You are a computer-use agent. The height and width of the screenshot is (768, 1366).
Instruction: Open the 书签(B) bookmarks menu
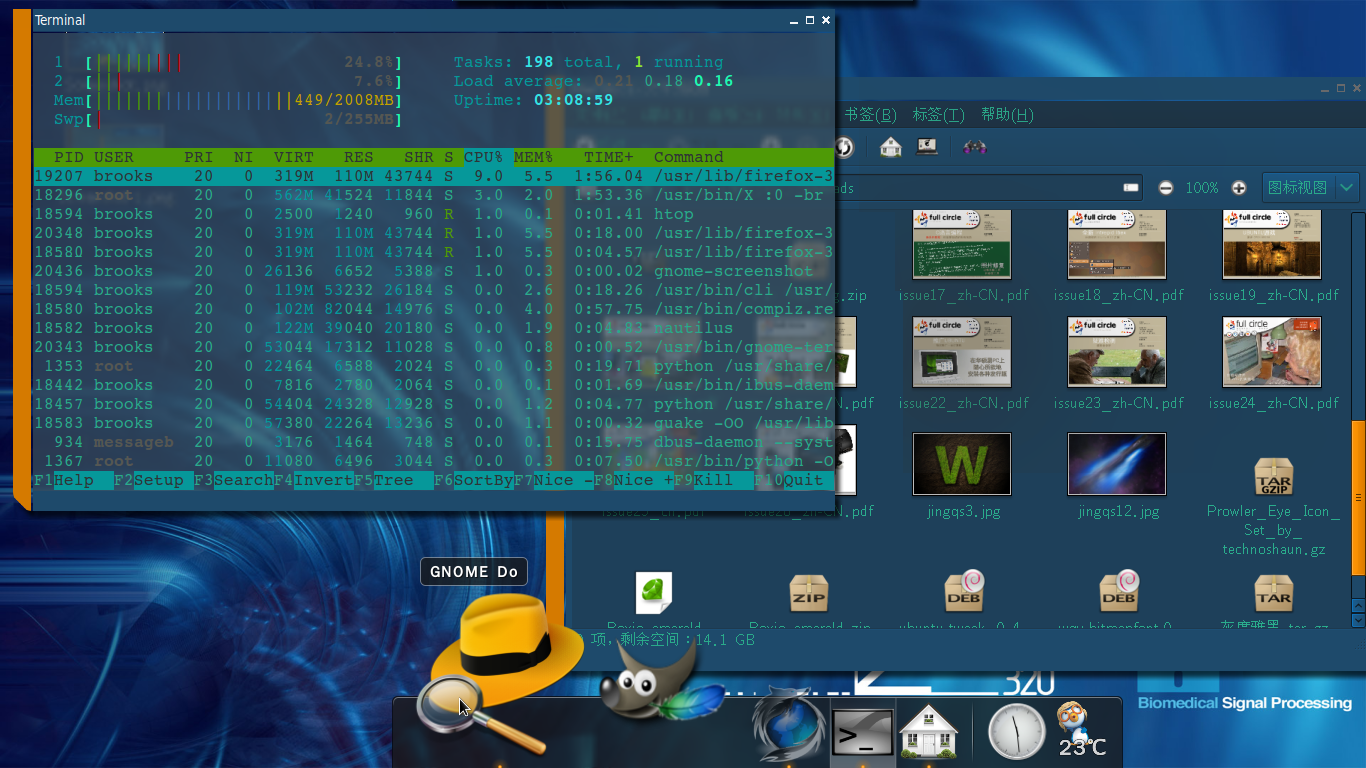[x=870, y=115]
